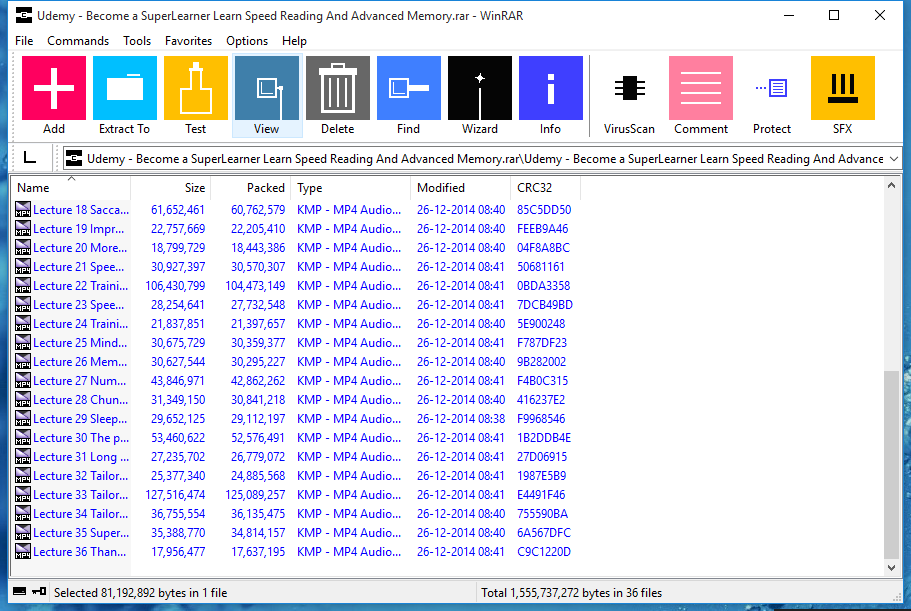
Task: Click CRC32 value 85C5DD50
Action: (x=544, y=210)
